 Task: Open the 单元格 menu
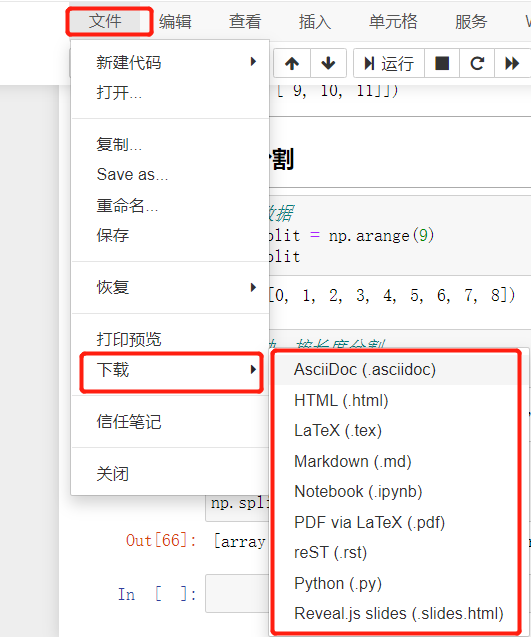393,21
